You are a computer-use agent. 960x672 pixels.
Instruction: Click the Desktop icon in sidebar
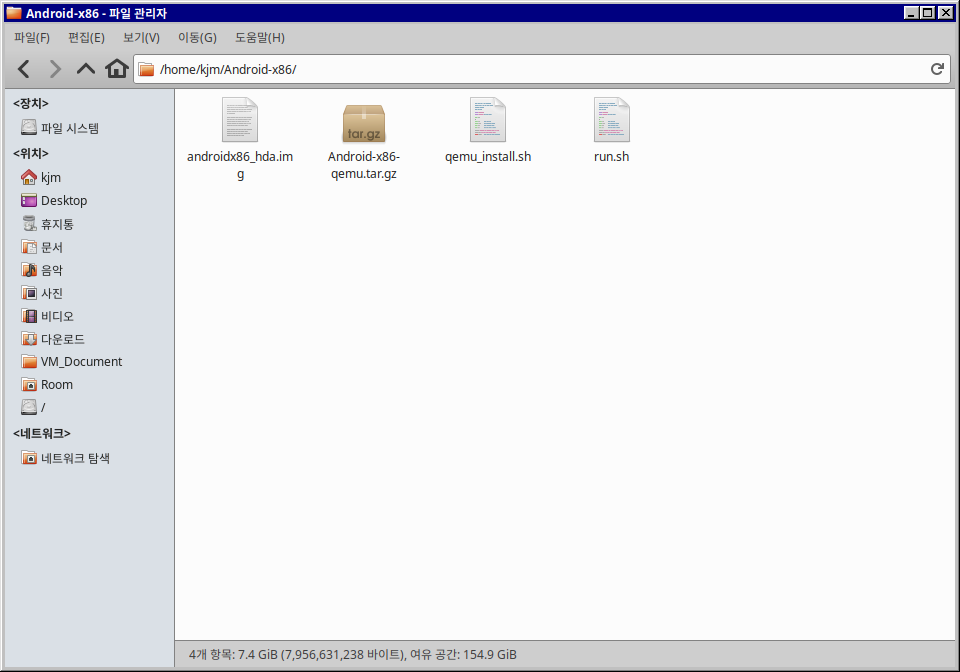pyautogui.click(x=29, y=200)
